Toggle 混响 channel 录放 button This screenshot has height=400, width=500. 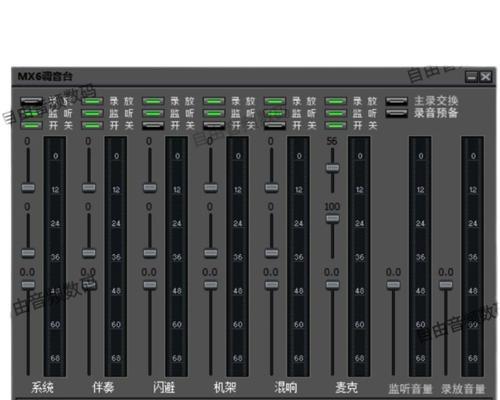pos(275,101)
